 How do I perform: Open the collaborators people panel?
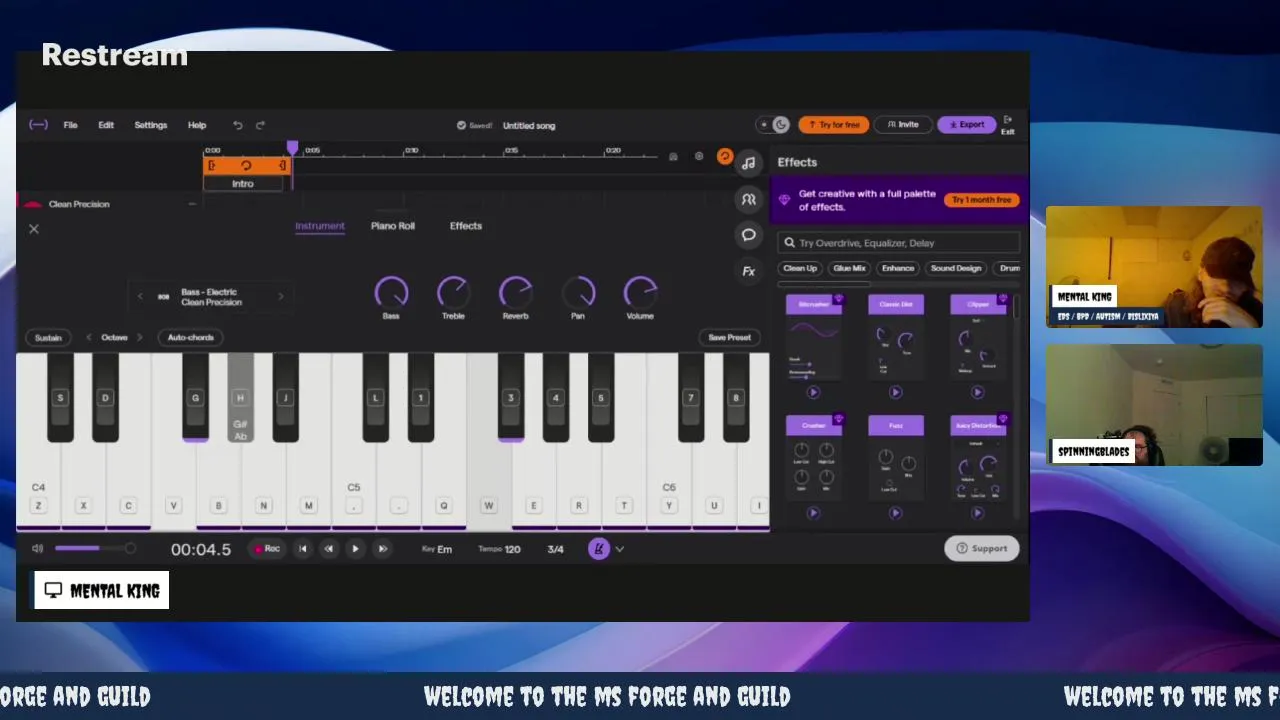pyautogui.click(x=748, y=199)
